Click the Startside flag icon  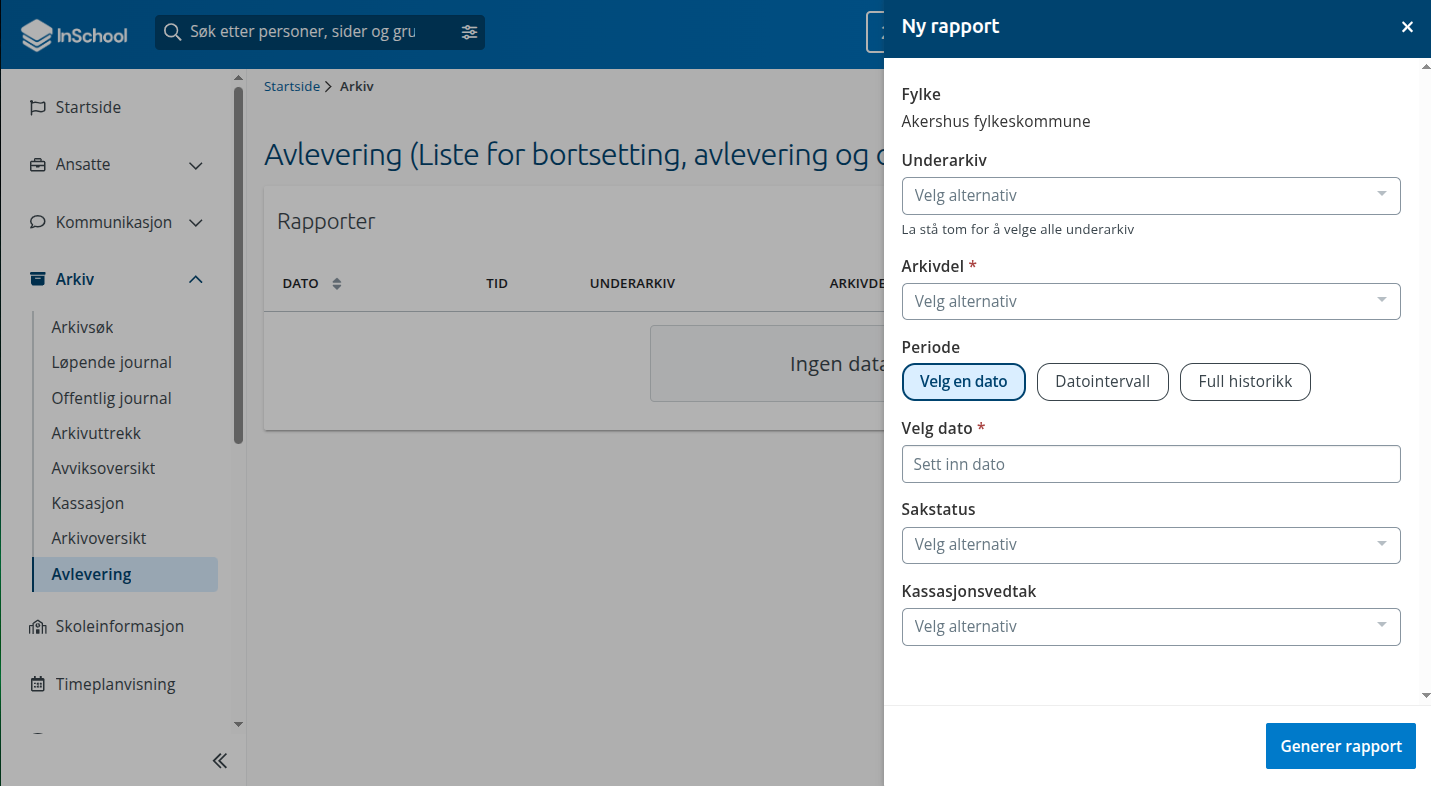[38, 107]
